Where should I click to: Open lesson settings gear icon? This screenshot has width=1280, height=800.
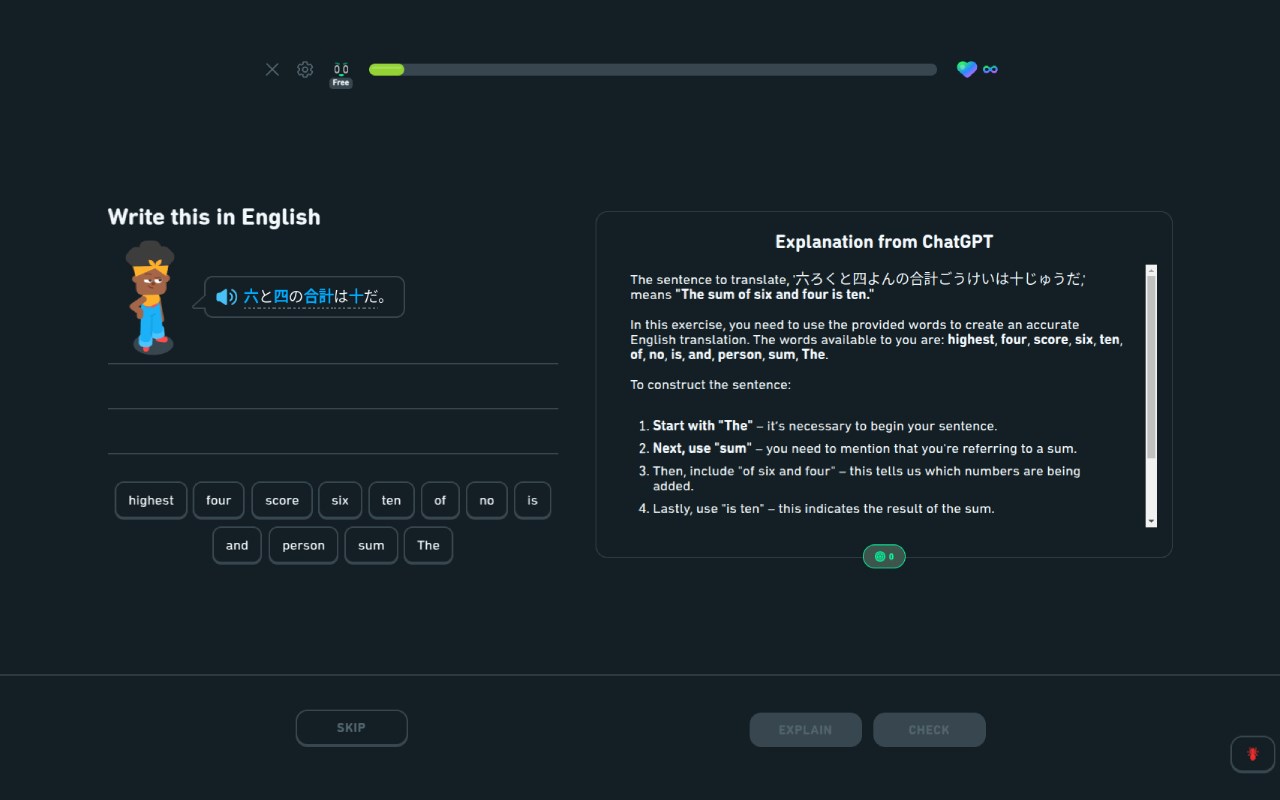pyautogui.click(x=305, y=69)
